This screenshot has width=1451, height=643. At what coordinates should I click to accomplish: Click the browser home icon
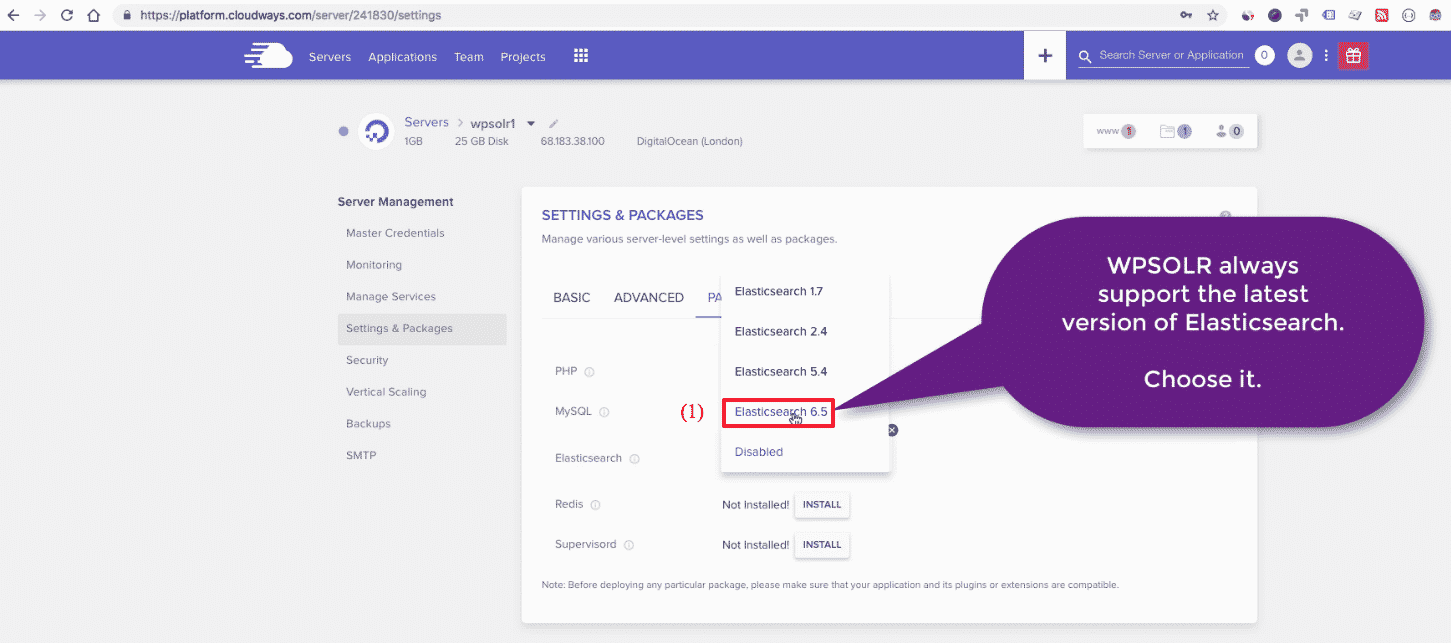93,15
